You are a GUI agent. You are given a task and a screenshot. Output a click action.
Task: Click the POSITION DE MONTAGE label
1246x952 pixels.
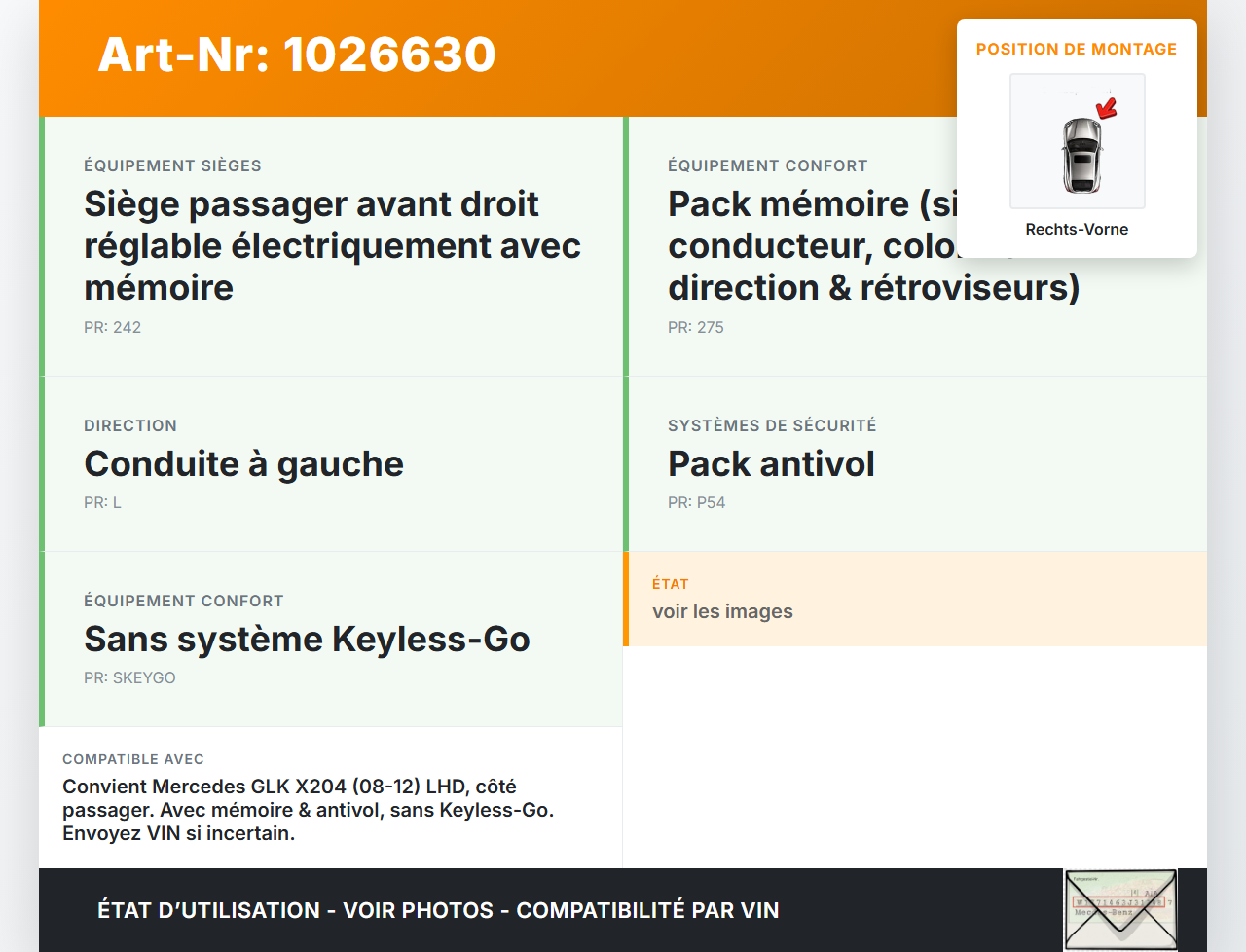(x=1077, y=49)
